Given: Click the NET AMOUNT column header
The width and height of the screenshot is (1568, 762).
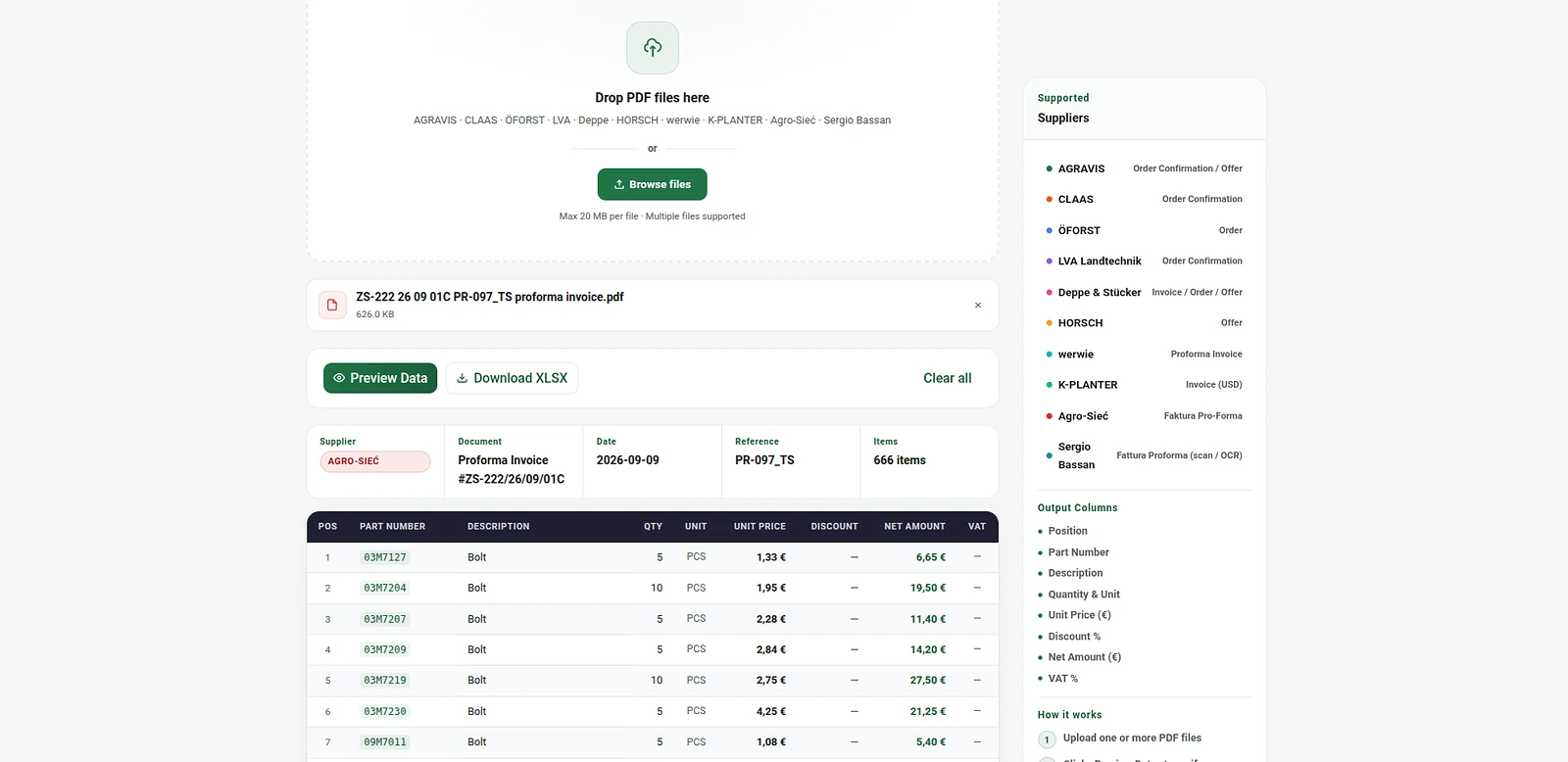Looking at the screenshot, I should click(914, 527).
